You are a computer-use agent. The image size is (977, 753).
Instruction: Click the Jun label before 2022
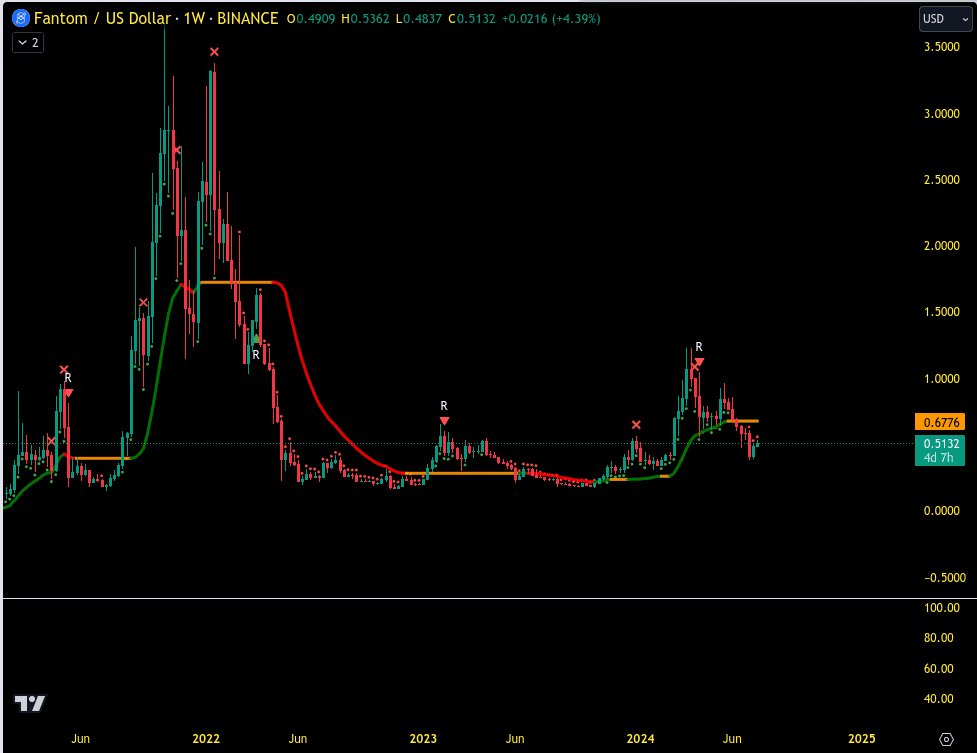tap(80, 739)
